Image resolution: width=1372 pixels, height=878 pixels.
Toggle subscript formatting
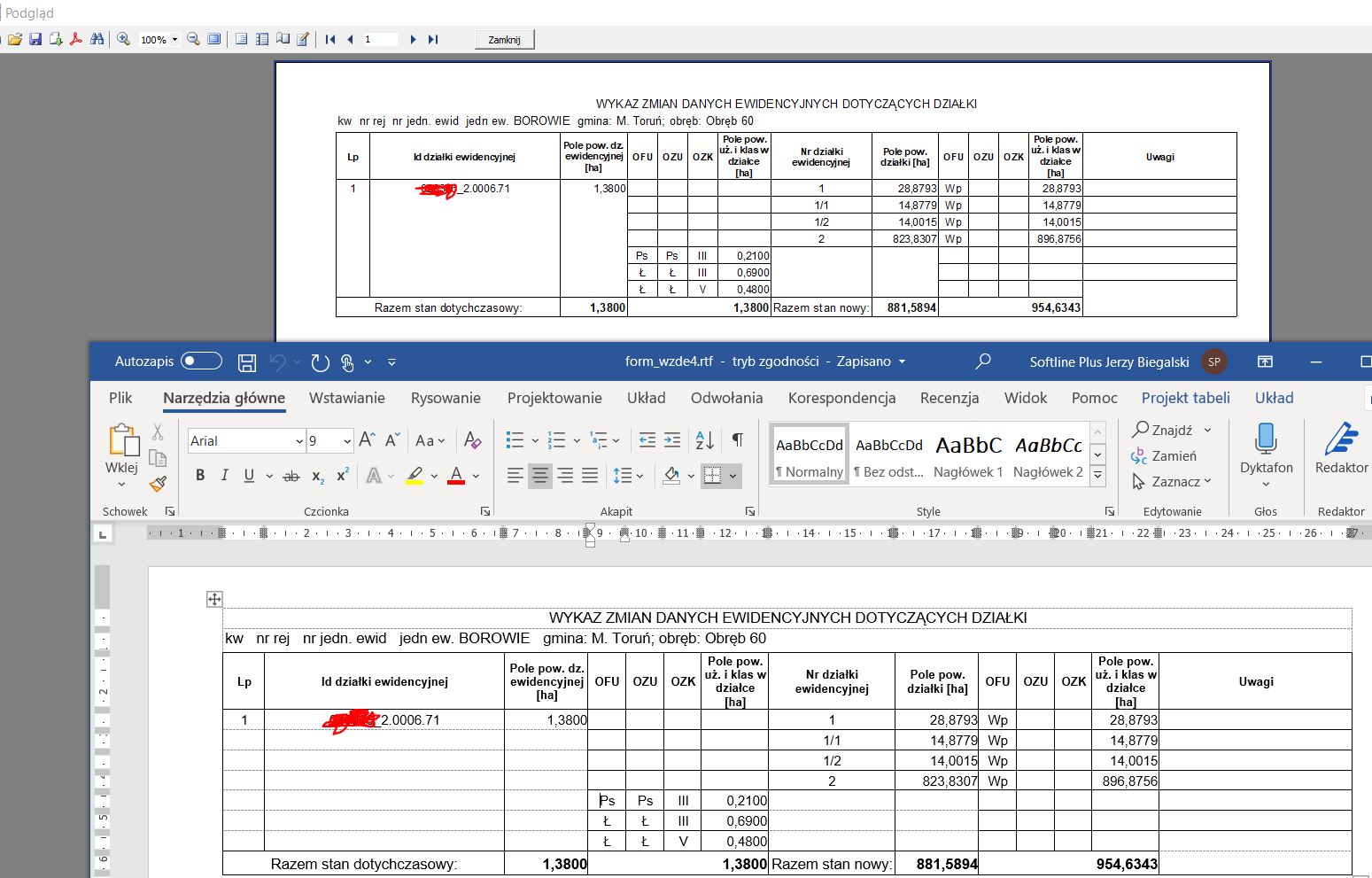[x=317, y=476]
